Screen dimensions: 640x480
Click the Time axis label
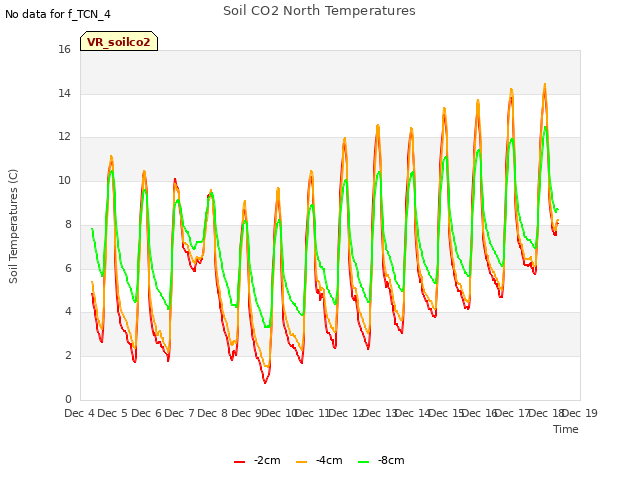point(566,429)
